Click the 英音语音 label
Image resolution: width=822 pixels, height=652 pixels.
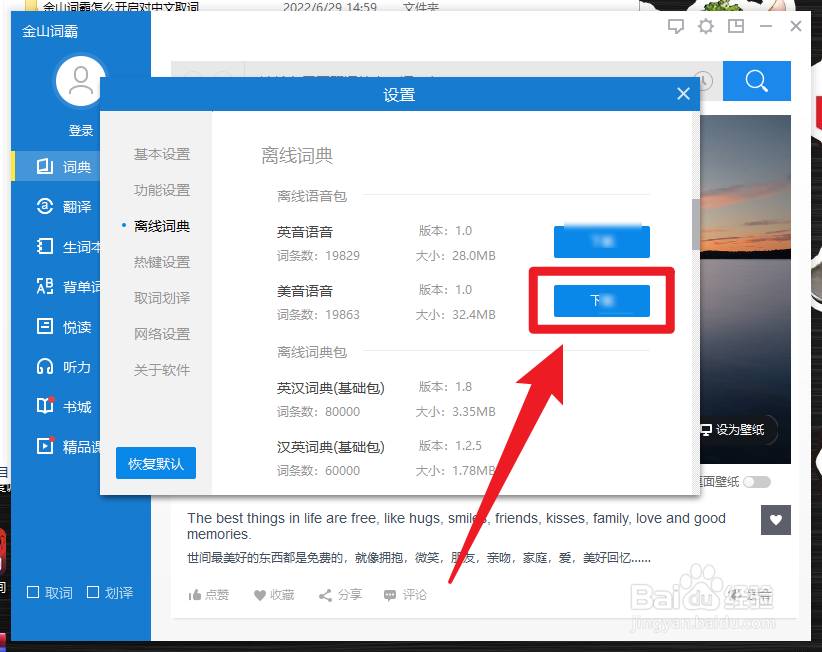(305, 232)
